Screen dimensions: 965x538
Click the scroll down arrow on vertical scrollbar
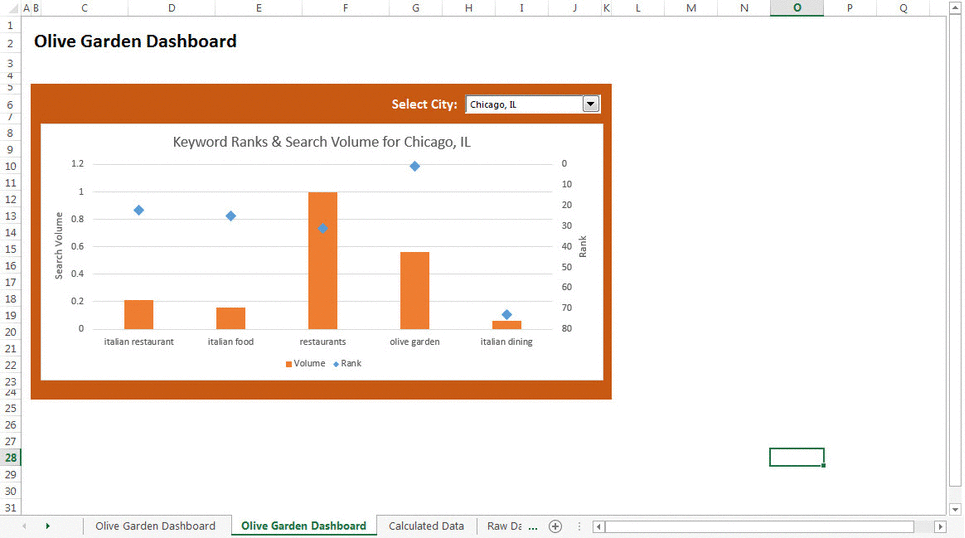tap(955, 509)
